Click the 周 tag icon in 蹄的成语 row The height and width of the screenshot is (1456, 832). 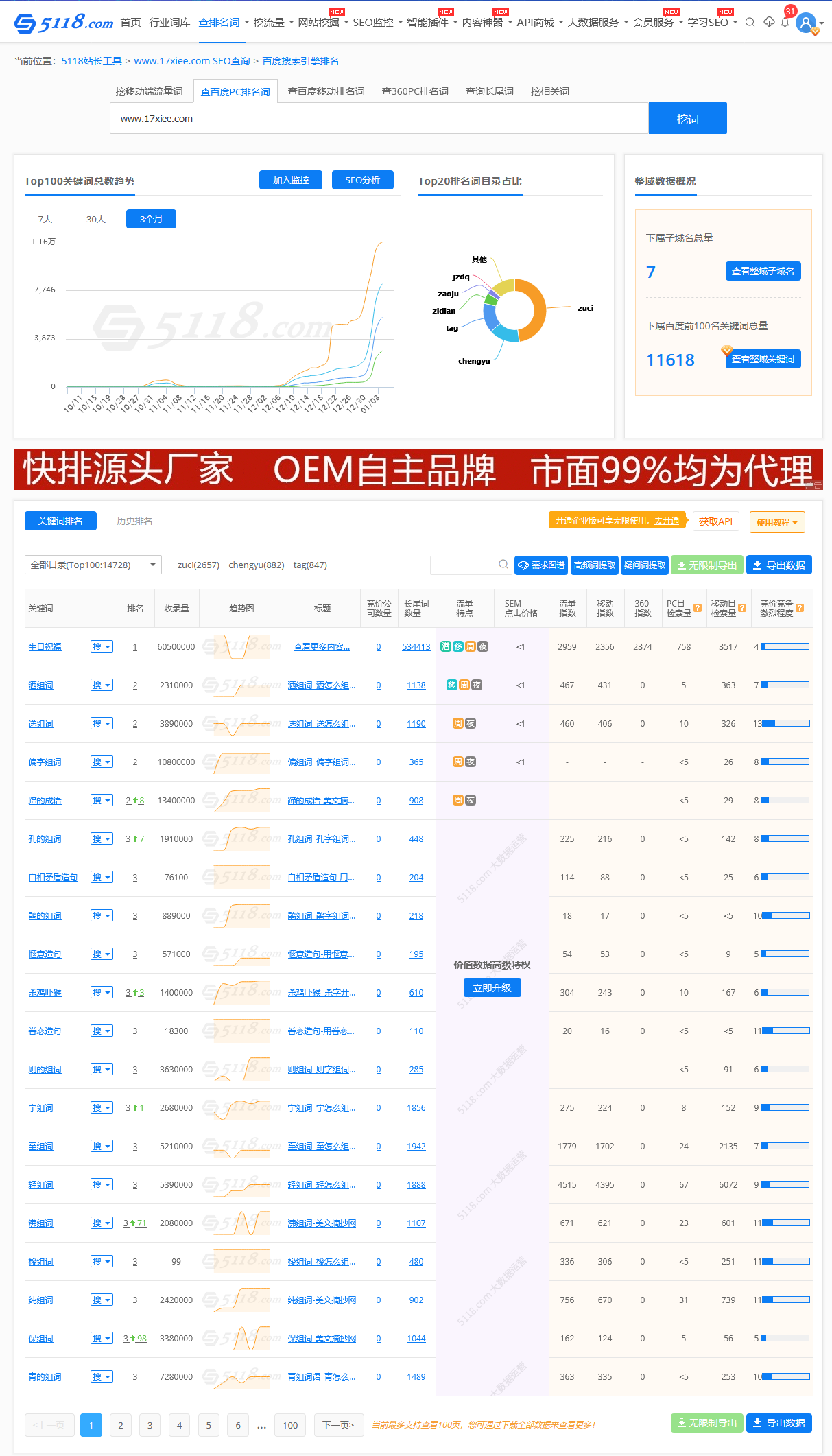[457, 800]
